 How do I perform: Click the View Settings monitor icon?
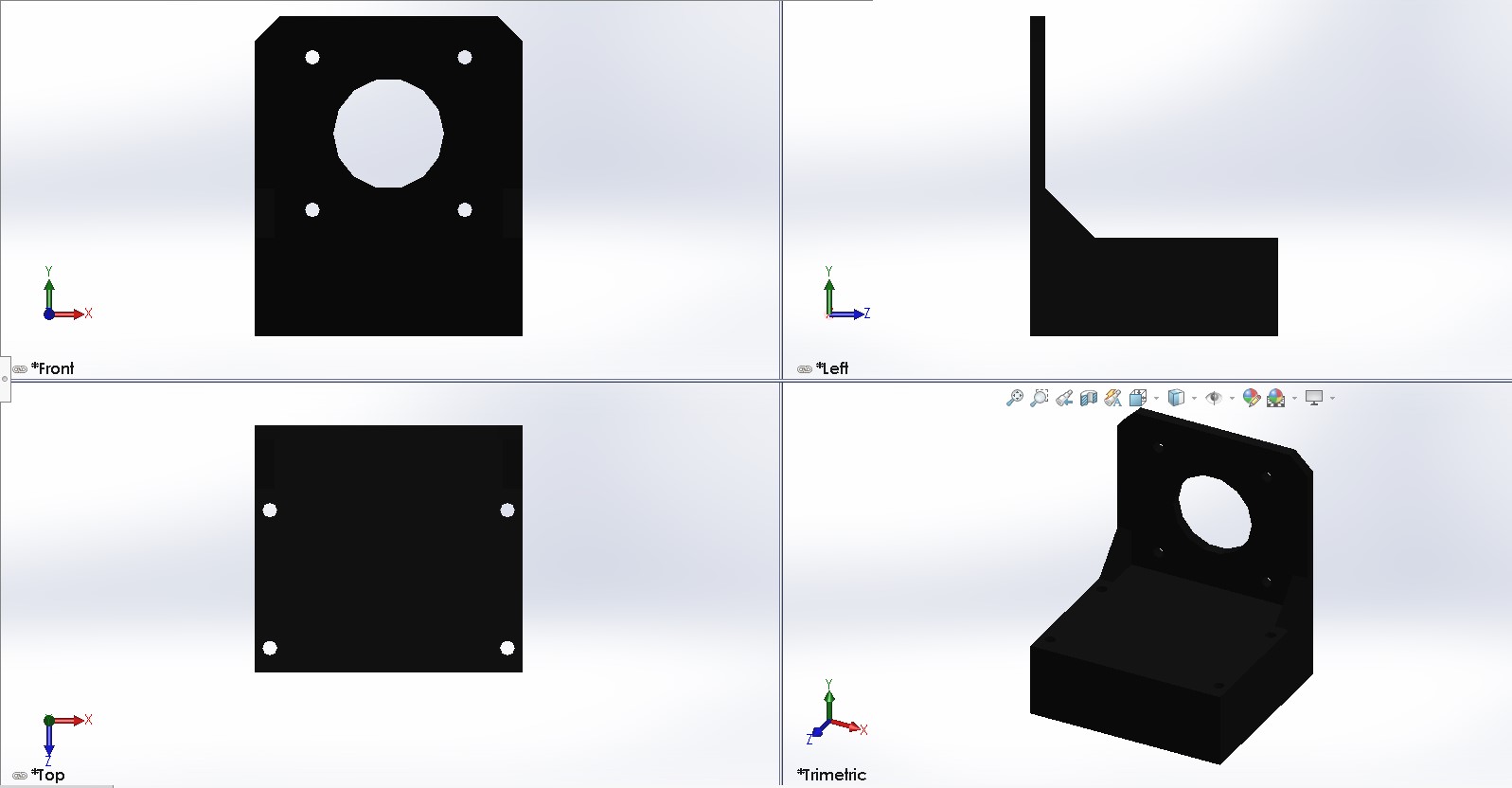[x=1314, y=398]
